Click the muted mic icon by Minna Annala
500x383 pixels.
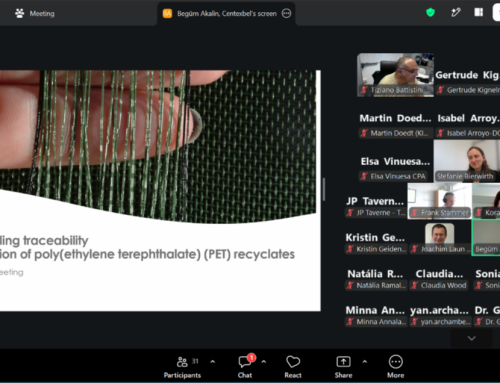click(350, 321)
